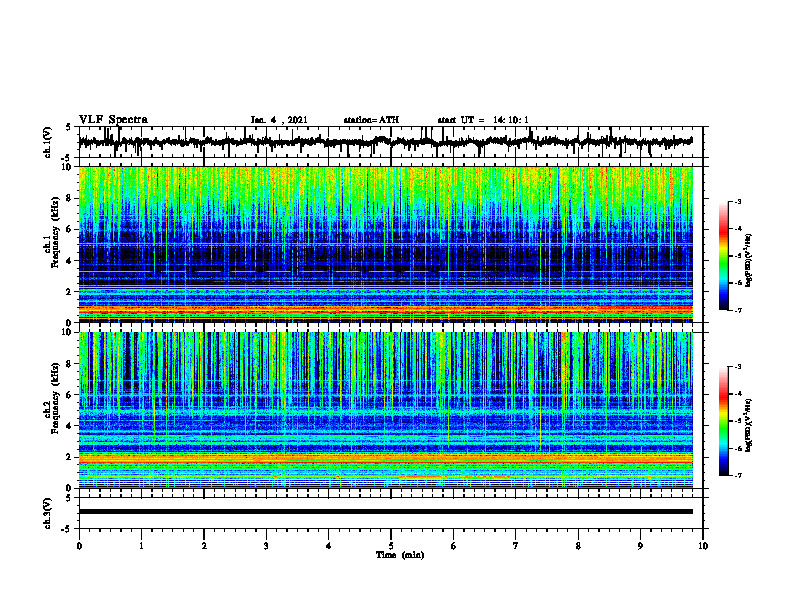Screen dimensions: 792x612
Task: Select the date "Jan. 4, 2021" in header
Action: [279, 120]
